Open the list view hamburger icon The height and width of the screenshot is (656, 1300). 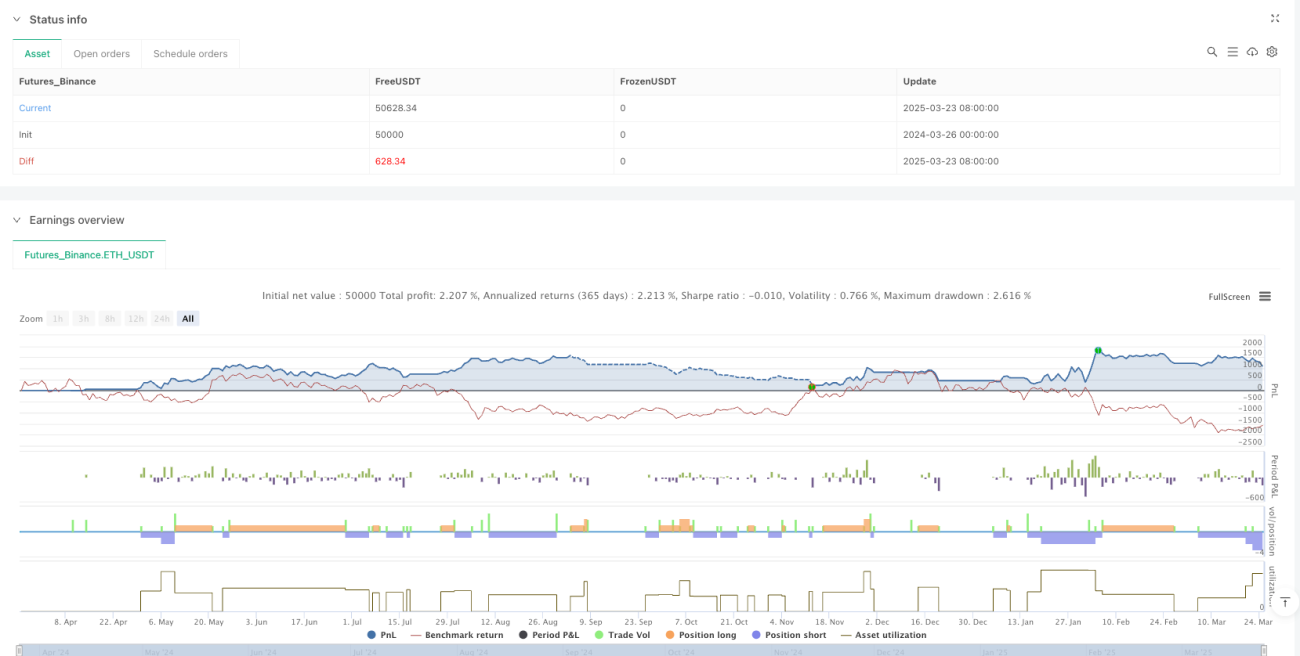(1232, 52)
